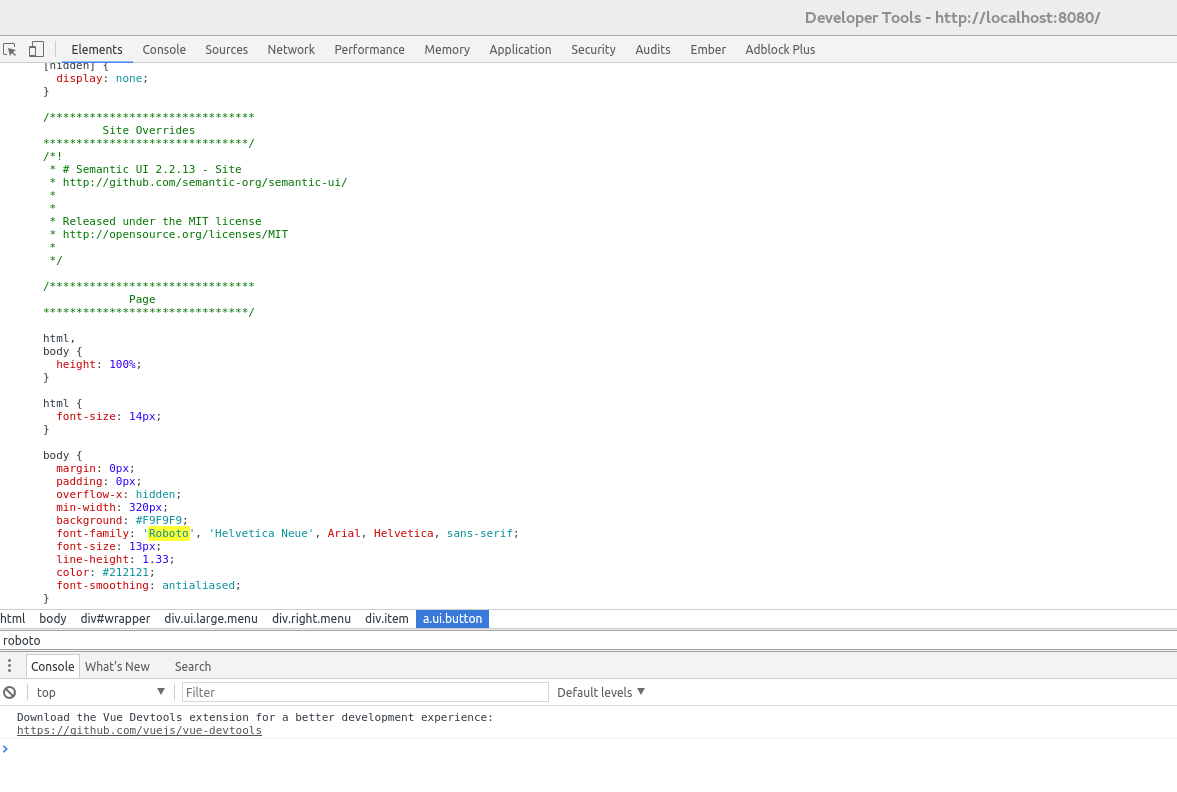Click the height: 100% line
Screen dimensions: 1177x792
98,364
